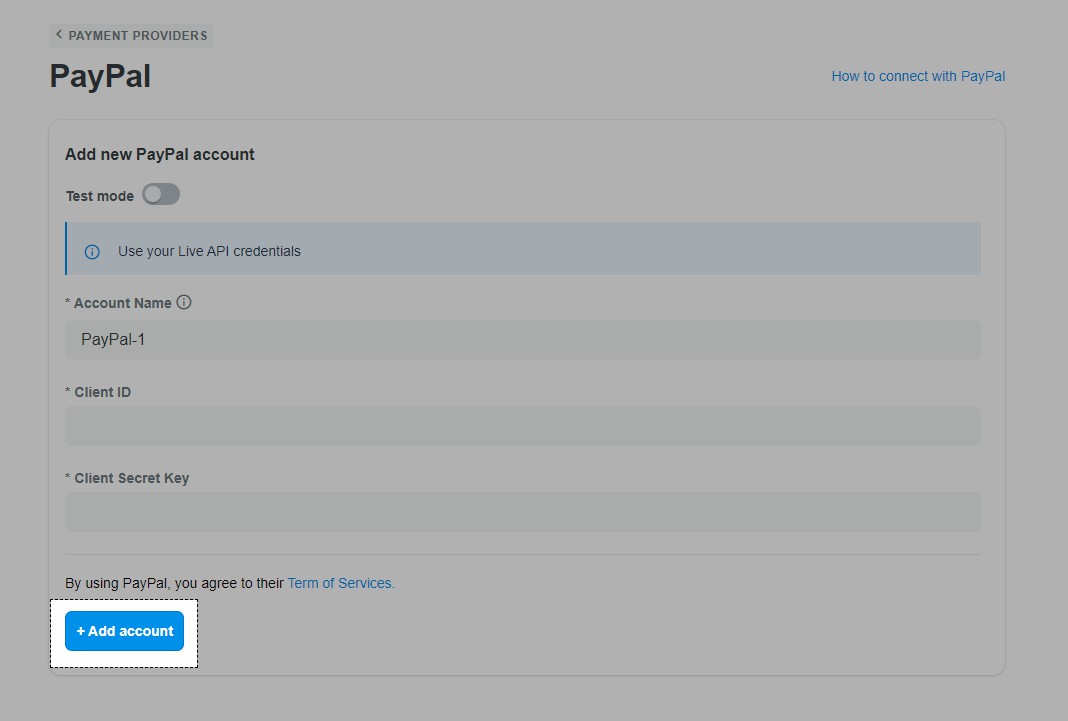
Task: Click the Client Secret Key label
Action: click(131, 478)
